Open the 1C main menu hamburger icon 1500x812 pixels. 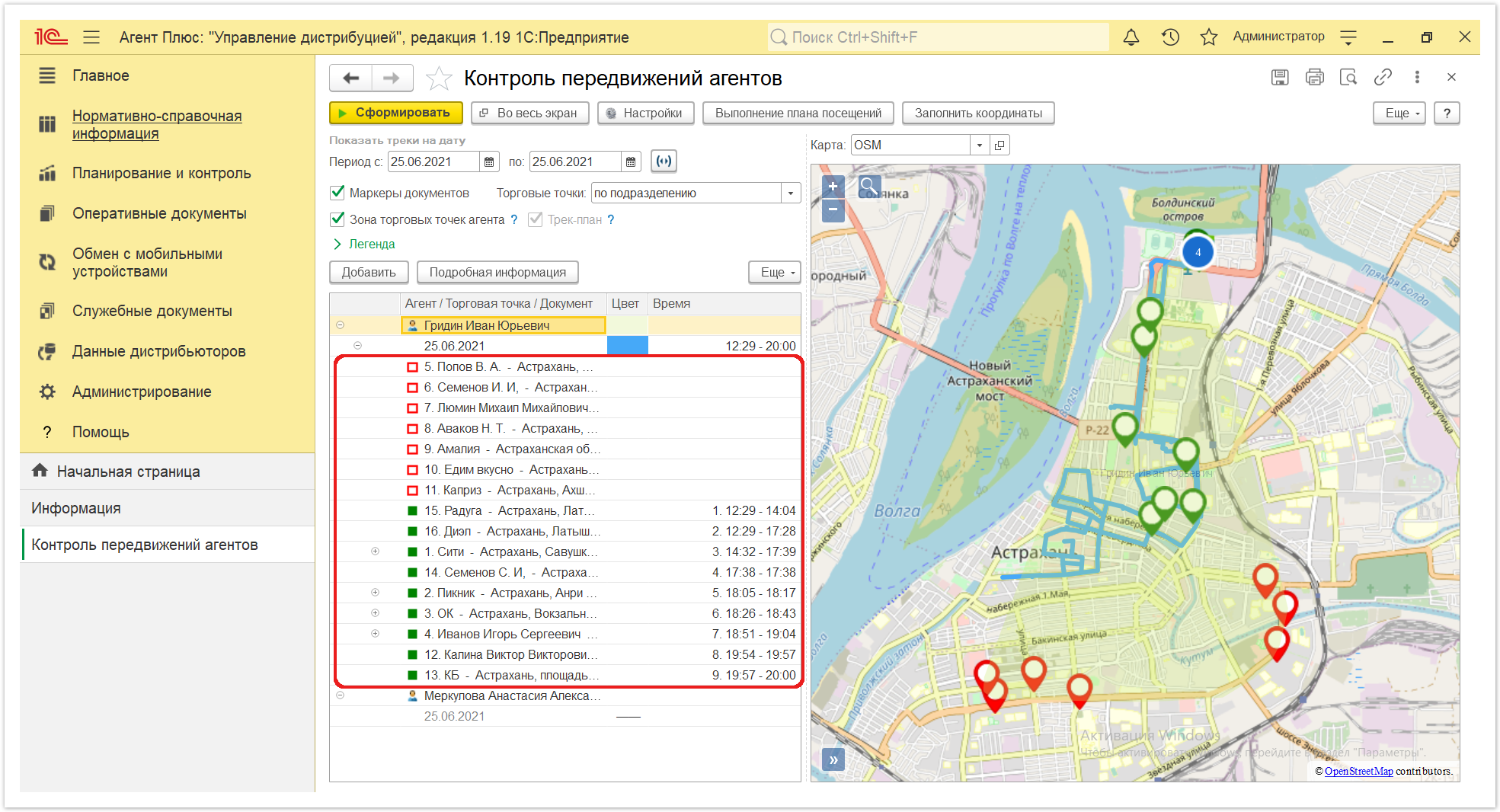pyautogui.click(x=91, y=37)
